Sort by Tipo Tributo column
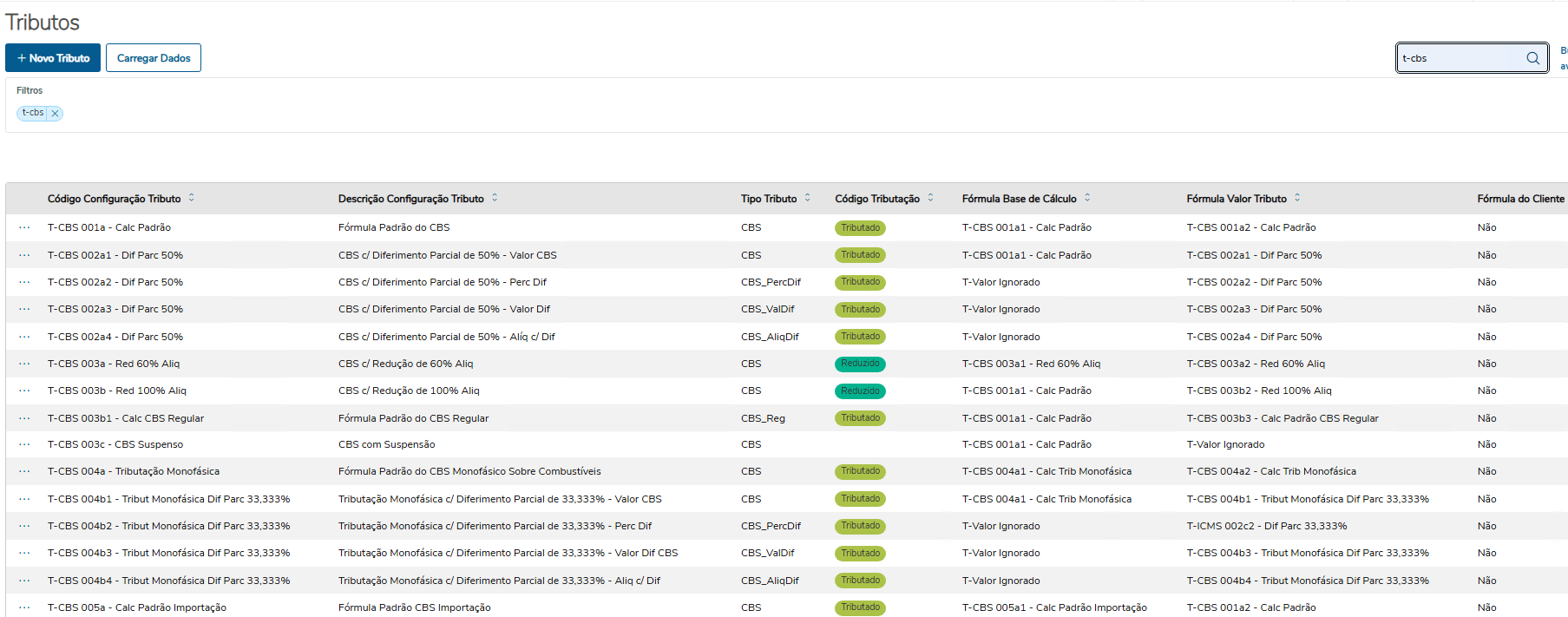Screen dimensions: 1568x617 [x=807, y=198]
